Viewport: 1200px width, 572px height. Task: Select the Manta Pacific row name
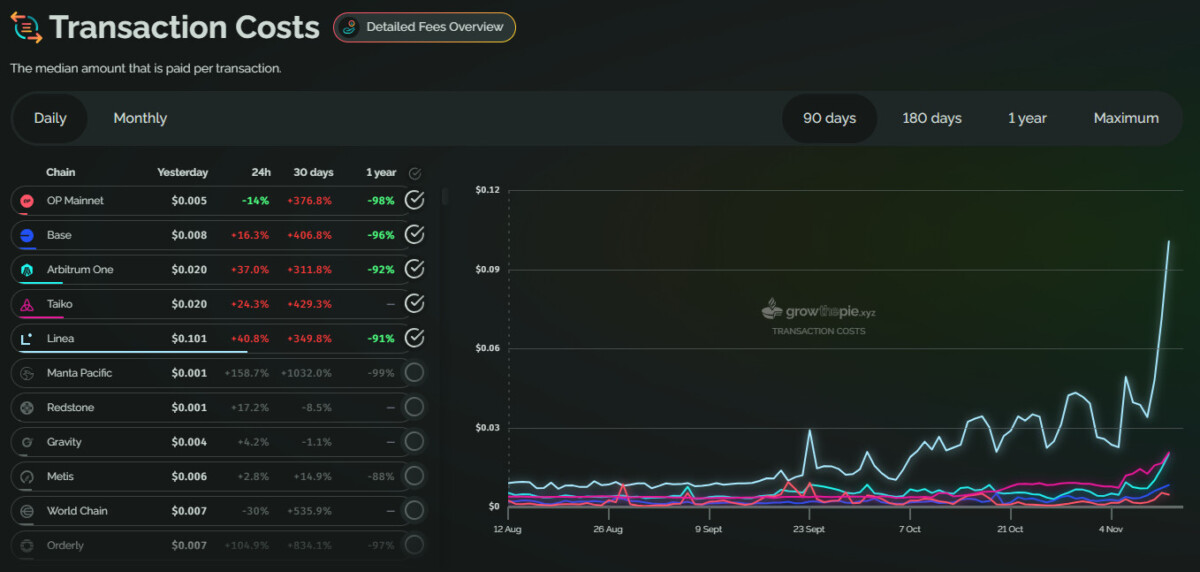79,373
